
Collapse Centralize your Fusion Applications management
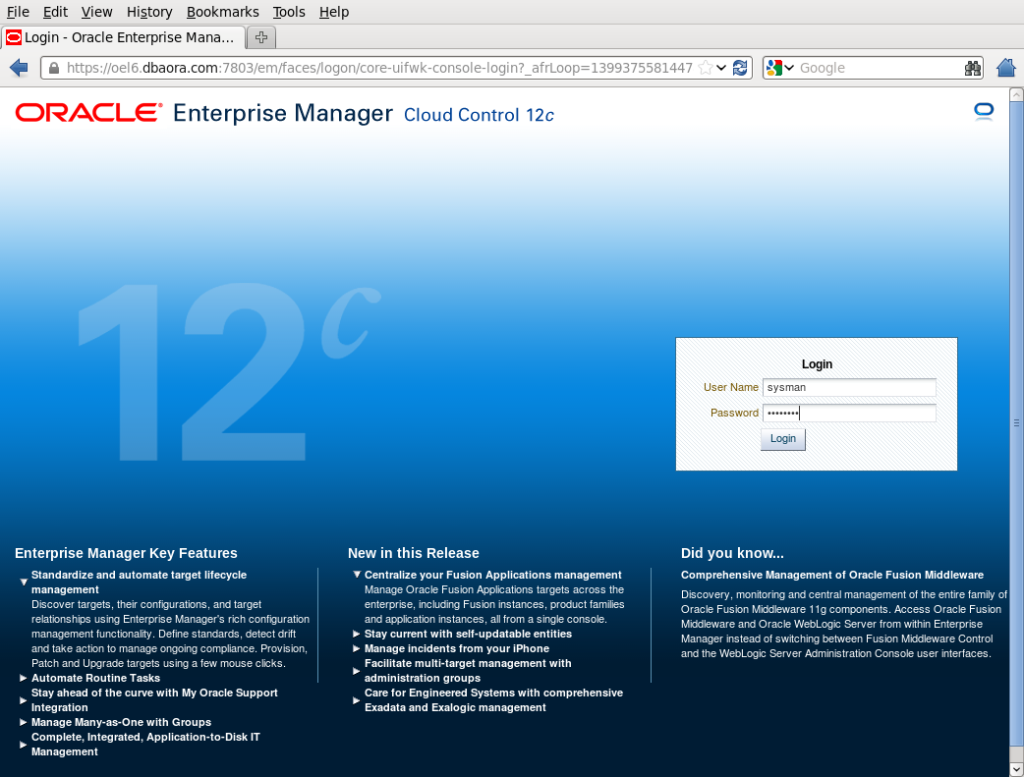tap(357, 575)
